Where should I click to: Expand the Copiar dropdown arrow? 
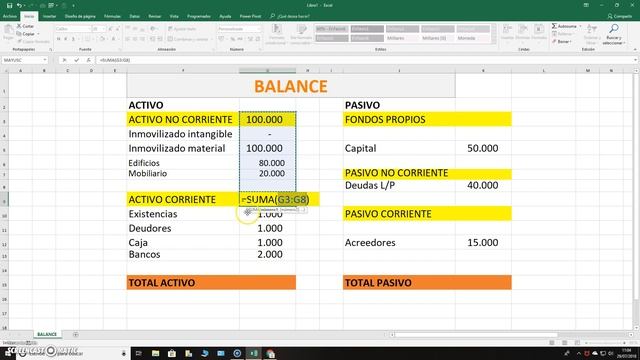(x=38, y=34)
